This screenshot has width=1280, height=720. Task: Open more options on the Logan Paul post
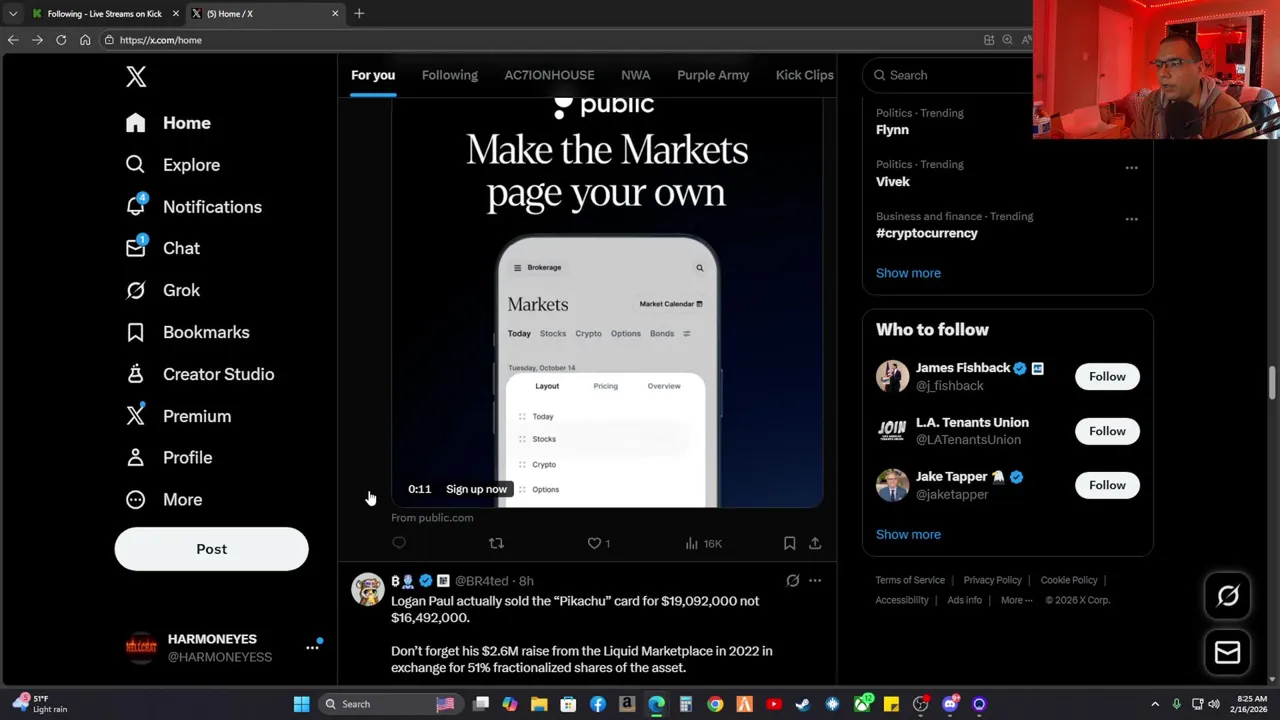tap(815, 580)
